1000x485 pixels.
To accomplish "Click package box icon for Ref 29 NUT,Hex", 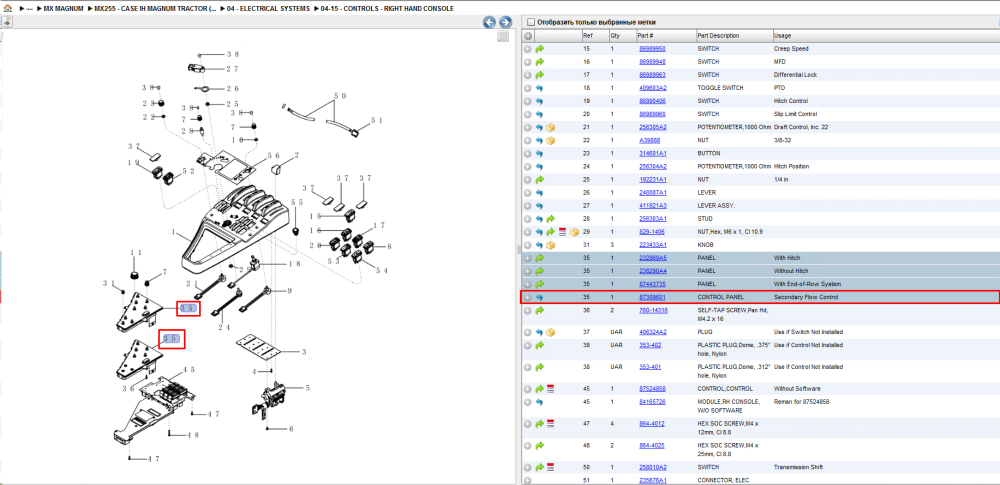I will [573, 232].
